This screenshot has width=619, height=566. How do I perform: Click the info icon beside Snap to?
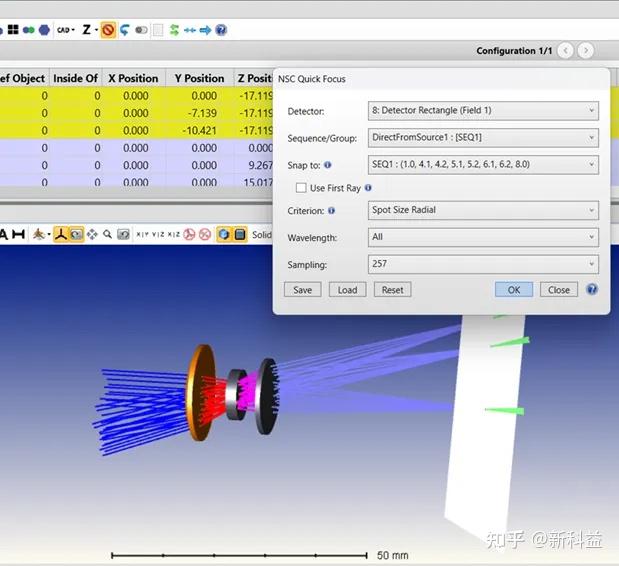tap(328, 165)
